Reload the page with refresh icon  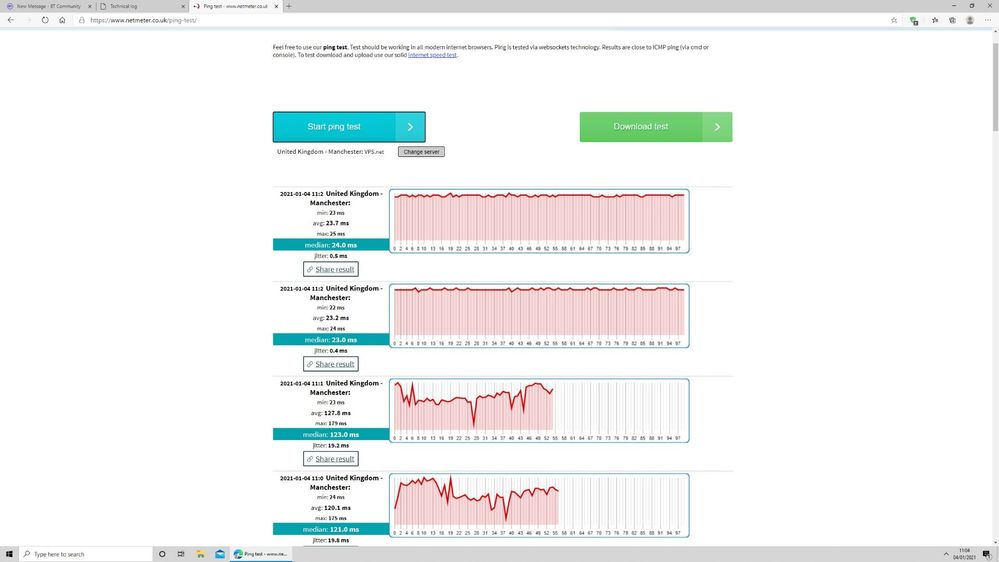[45, 20]
